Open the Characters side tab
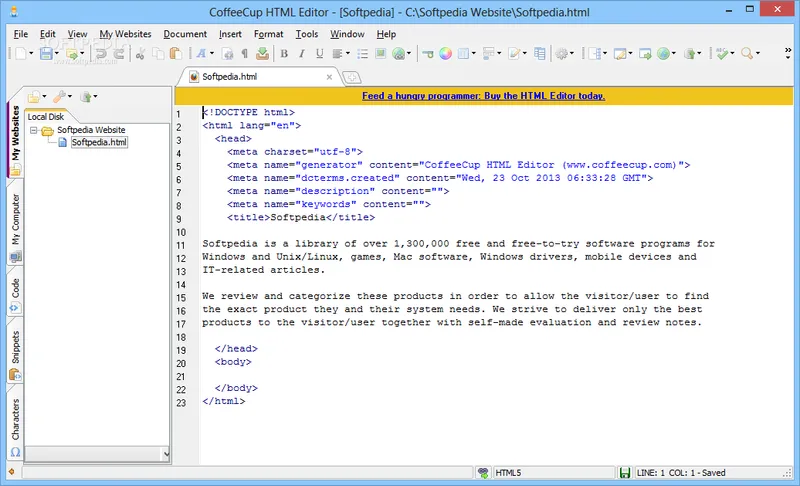 point(15,427)
